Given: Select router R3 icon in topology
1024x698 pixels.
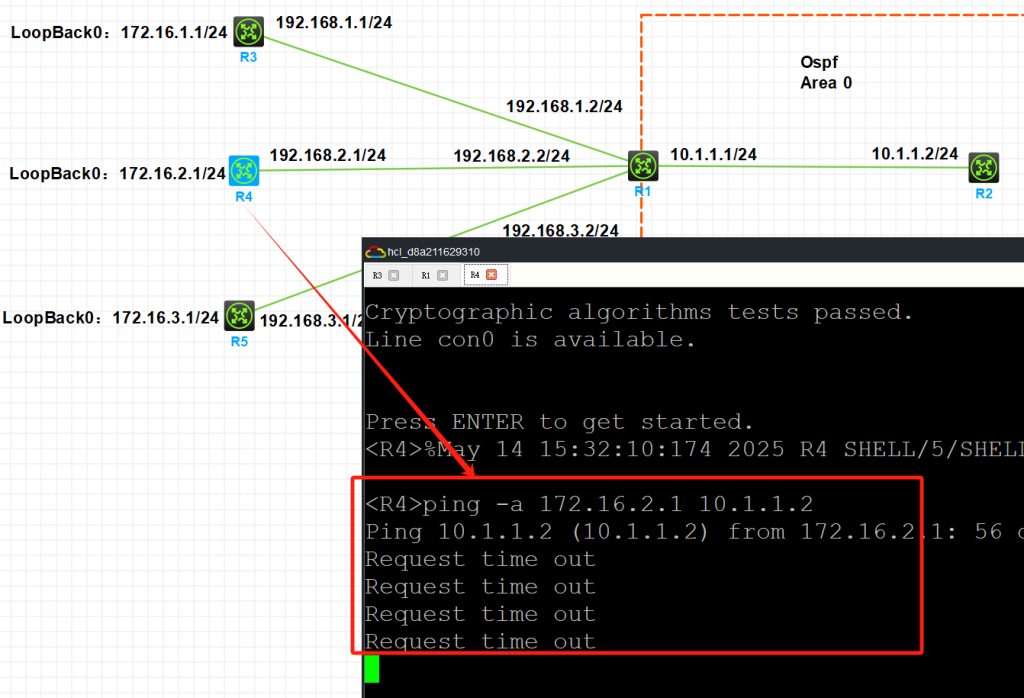Looking at the screenshot, I should [249, 32].
